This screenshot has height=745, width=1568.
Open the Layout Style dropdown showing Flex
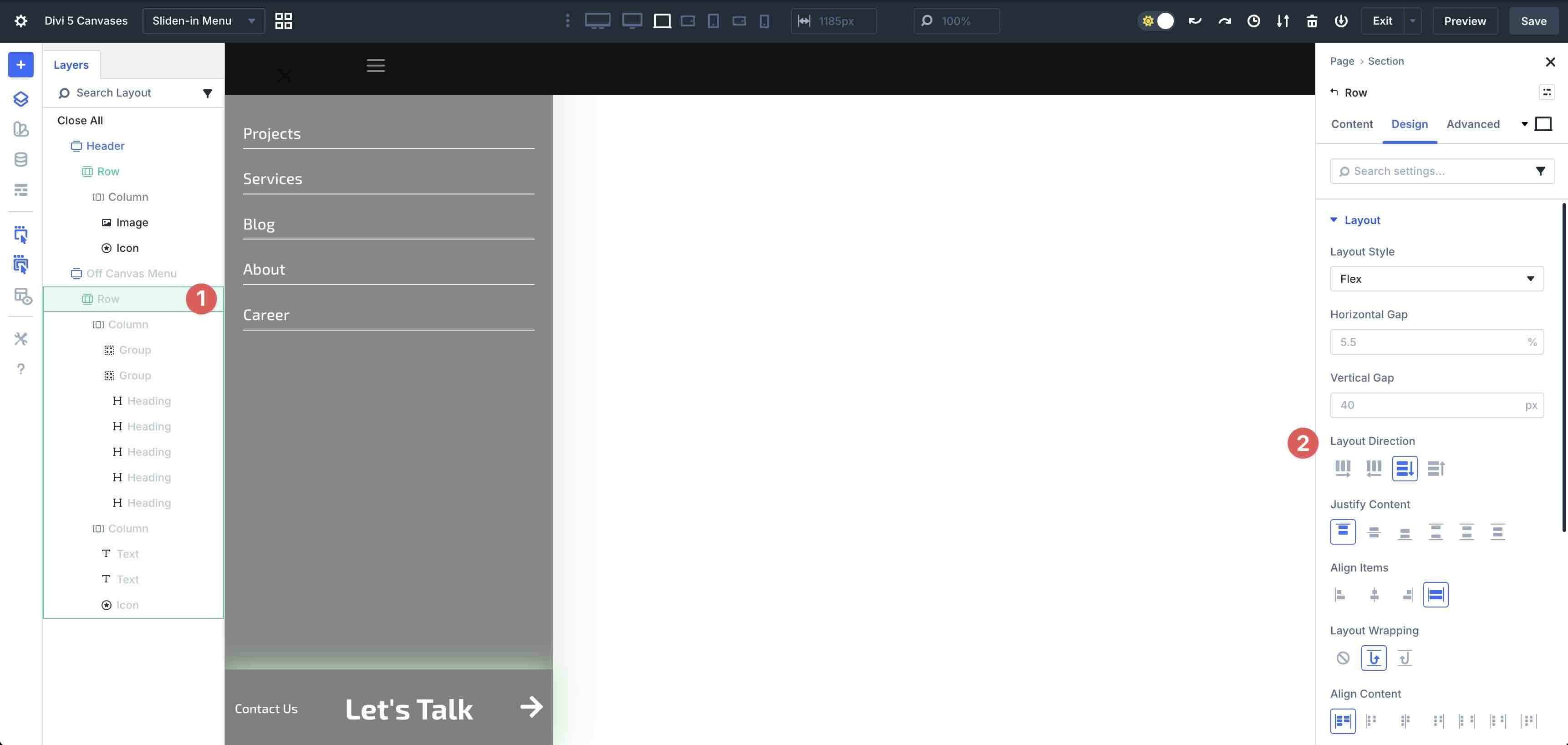click(x=1436, y=278)
